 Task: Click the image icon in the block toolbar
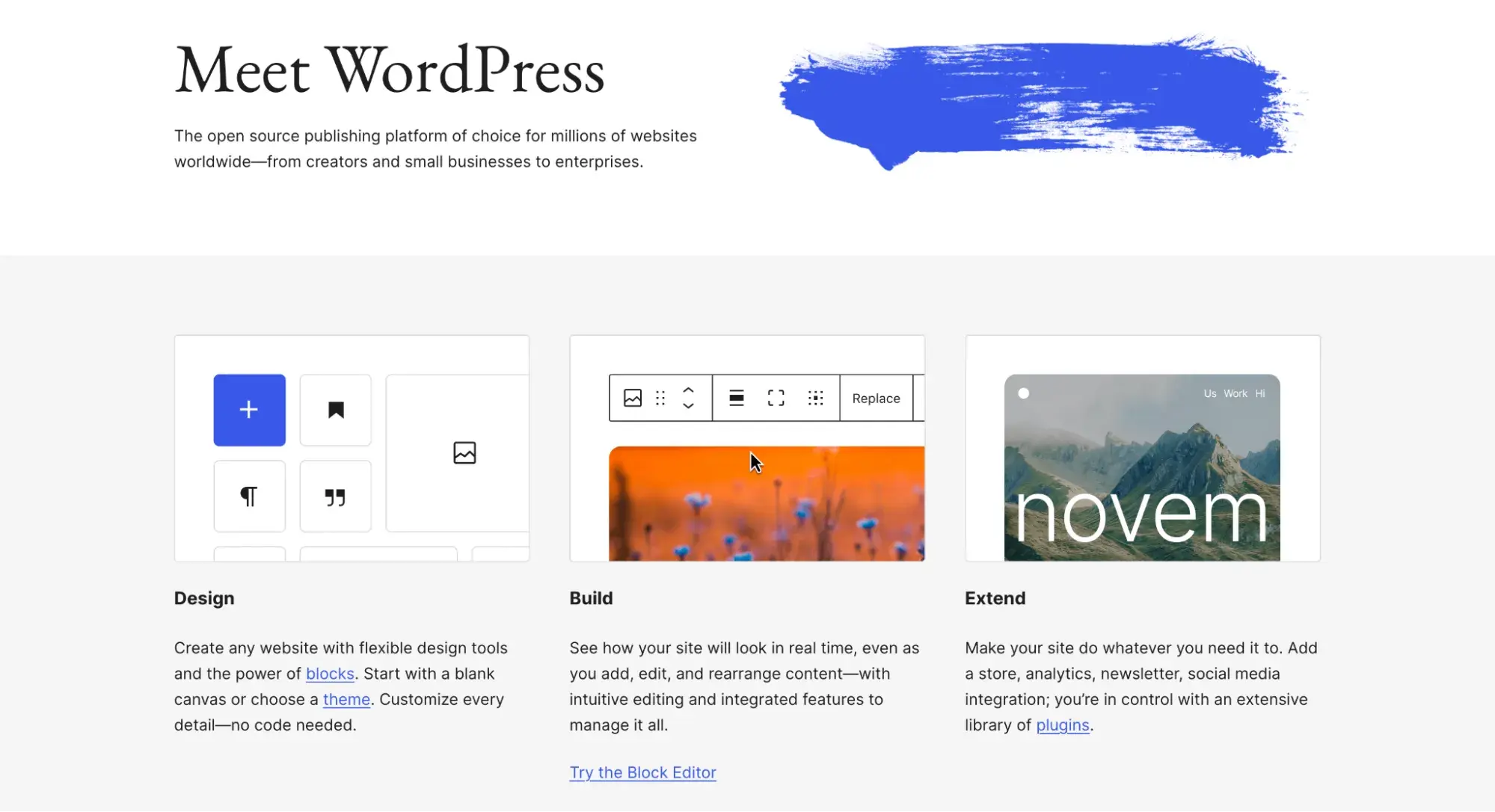point(633,398)
